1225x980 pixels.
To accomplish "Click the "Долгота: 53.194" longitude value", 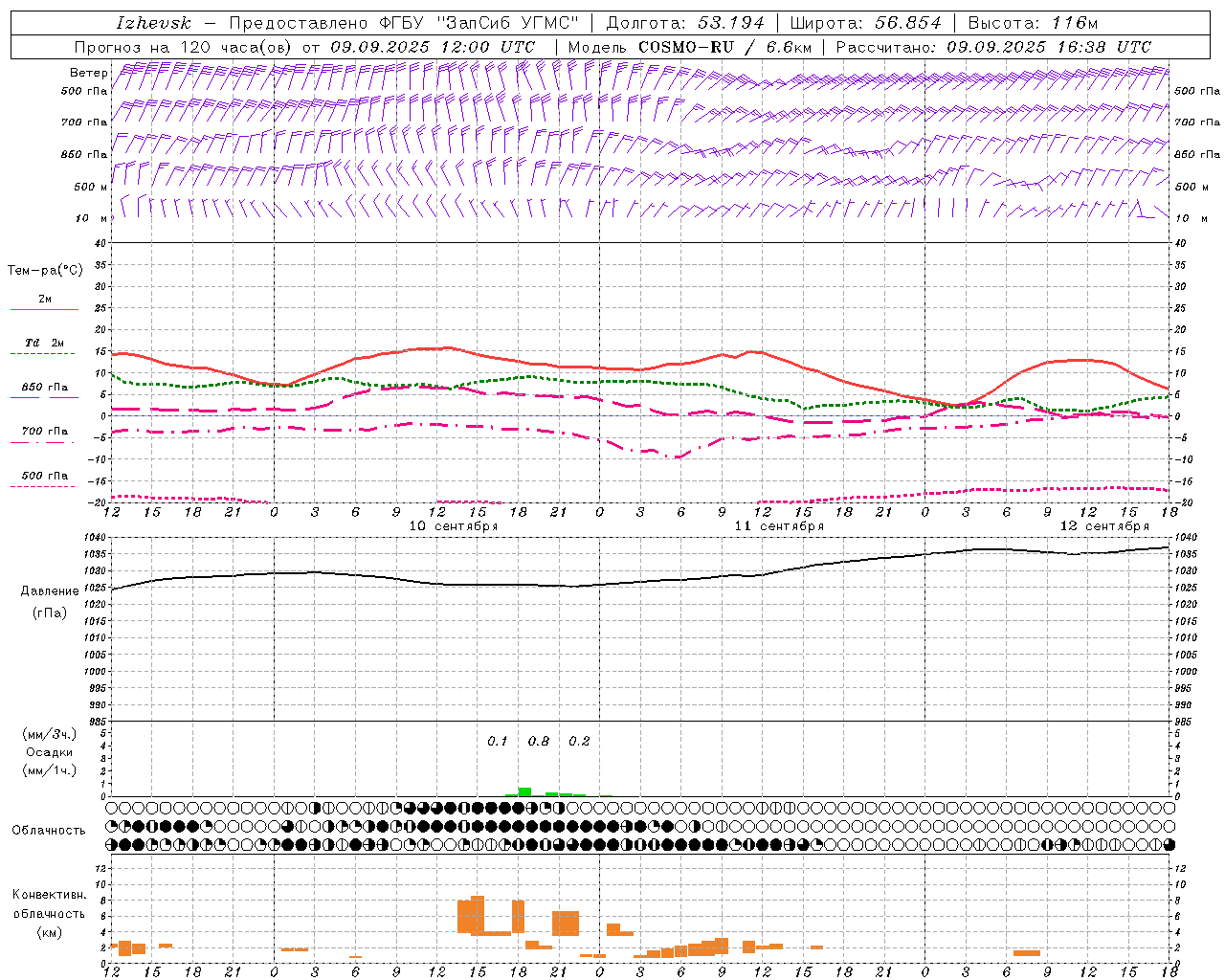I will [685, 23].
